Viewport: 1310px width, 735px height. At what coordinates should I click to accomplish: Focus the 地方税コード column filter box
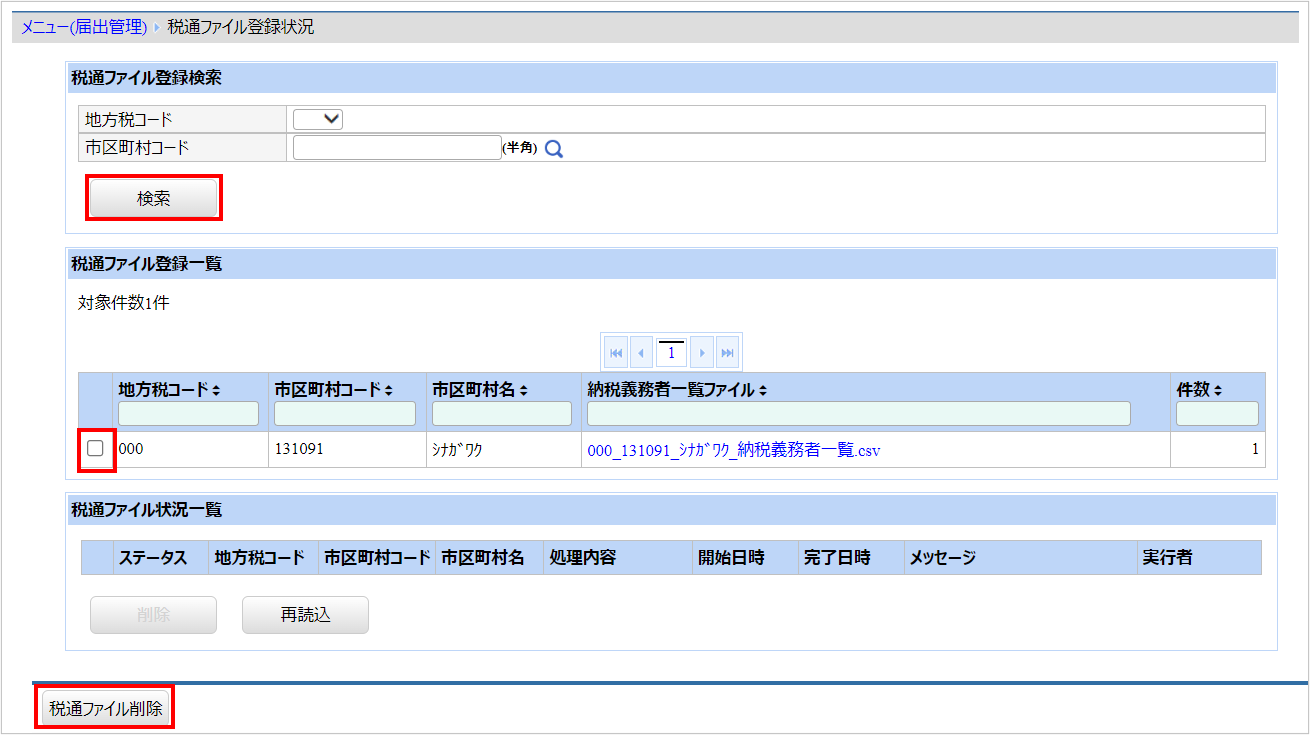pos(188,413)
